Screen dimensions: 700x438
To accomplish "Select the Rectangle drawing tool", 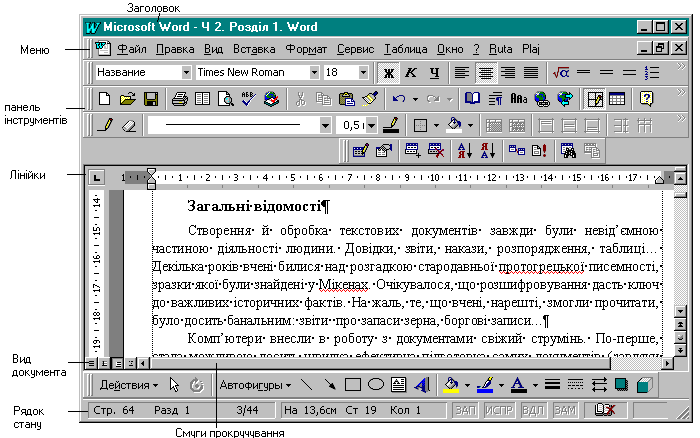I will click(x=353, y=384).
